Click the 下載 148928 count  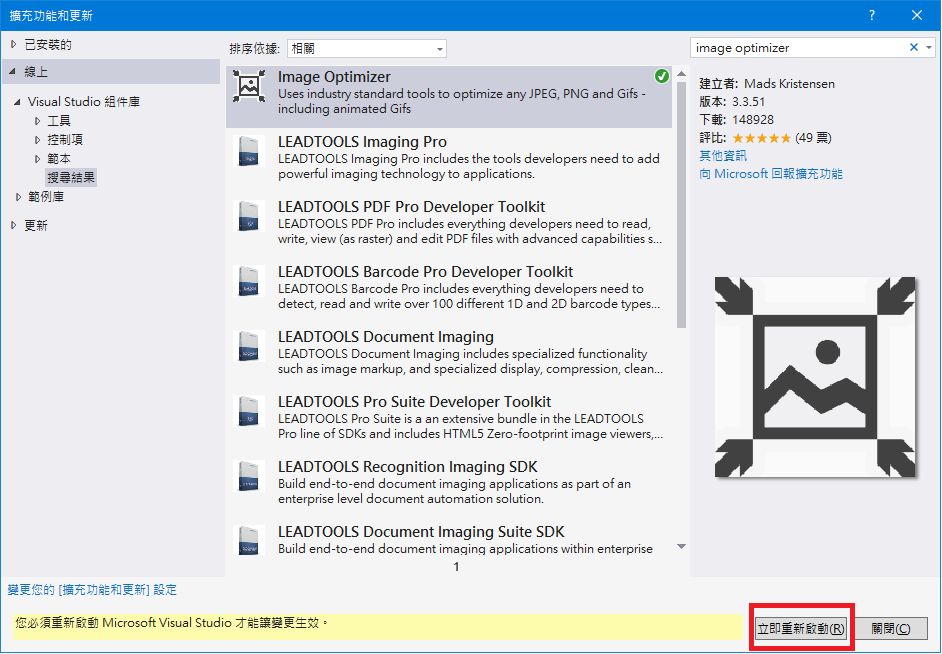pyautogui.click(x=737, y=120)
